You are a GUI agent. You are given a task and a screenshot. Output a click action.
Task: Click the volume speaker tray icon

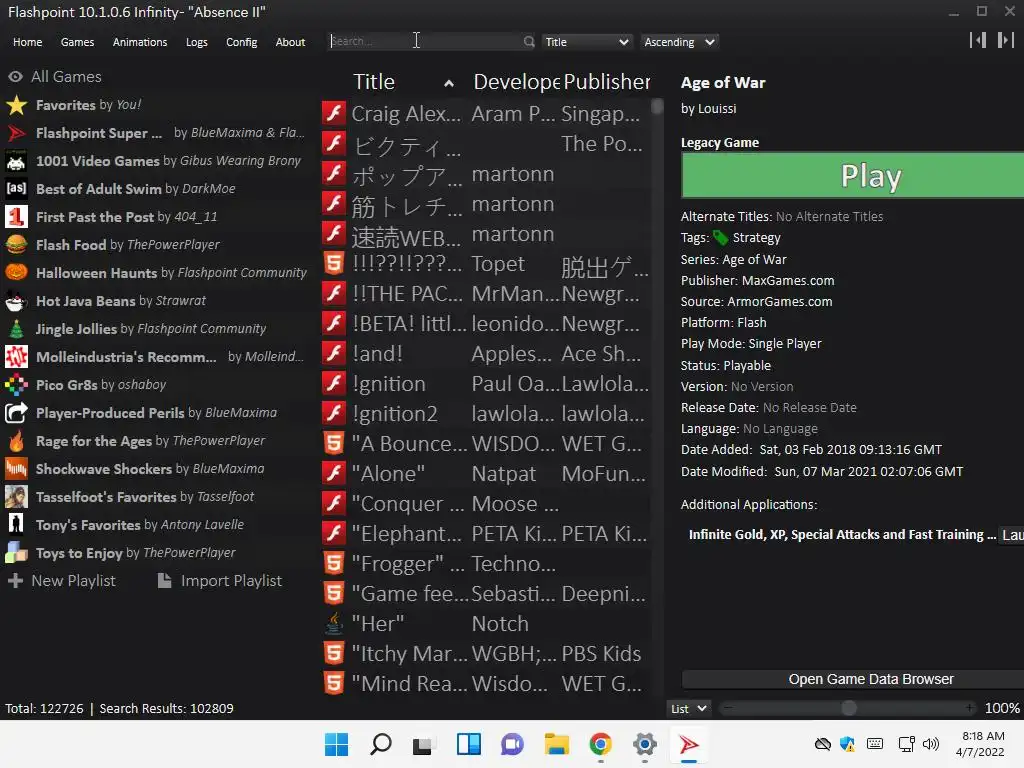[x=931, y=744]
